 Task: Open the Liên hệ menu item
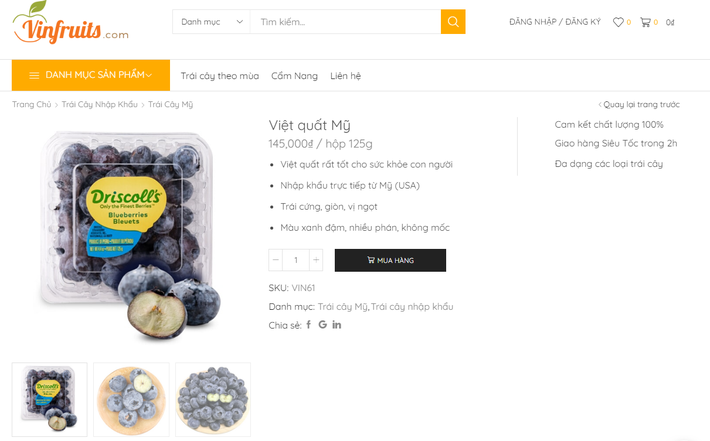click(x=345, y=76)
